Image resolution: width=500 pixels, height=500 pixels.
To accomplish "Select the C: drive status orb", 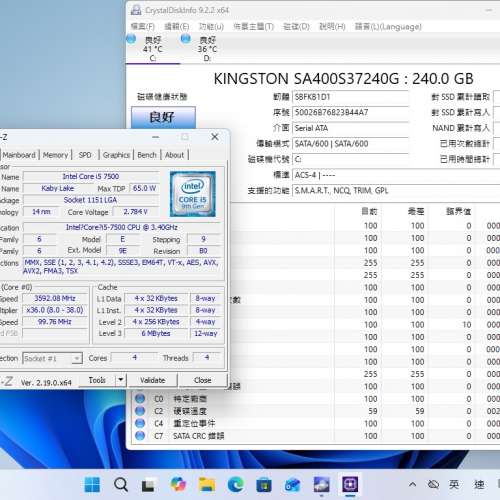I will click(x=131, y=39).
